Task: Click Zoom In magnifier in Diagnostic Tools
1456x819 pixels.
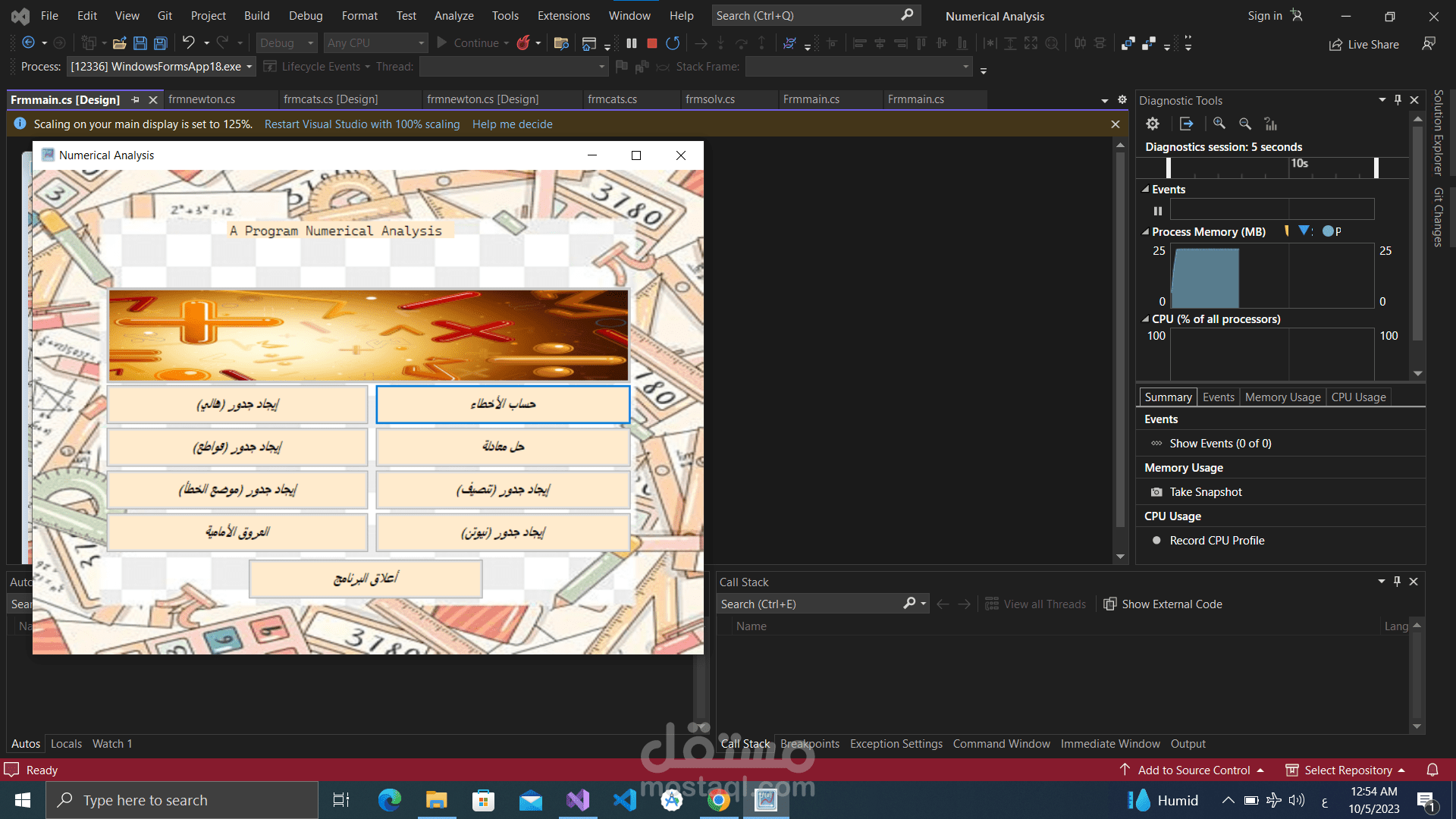Action: 1219,124
